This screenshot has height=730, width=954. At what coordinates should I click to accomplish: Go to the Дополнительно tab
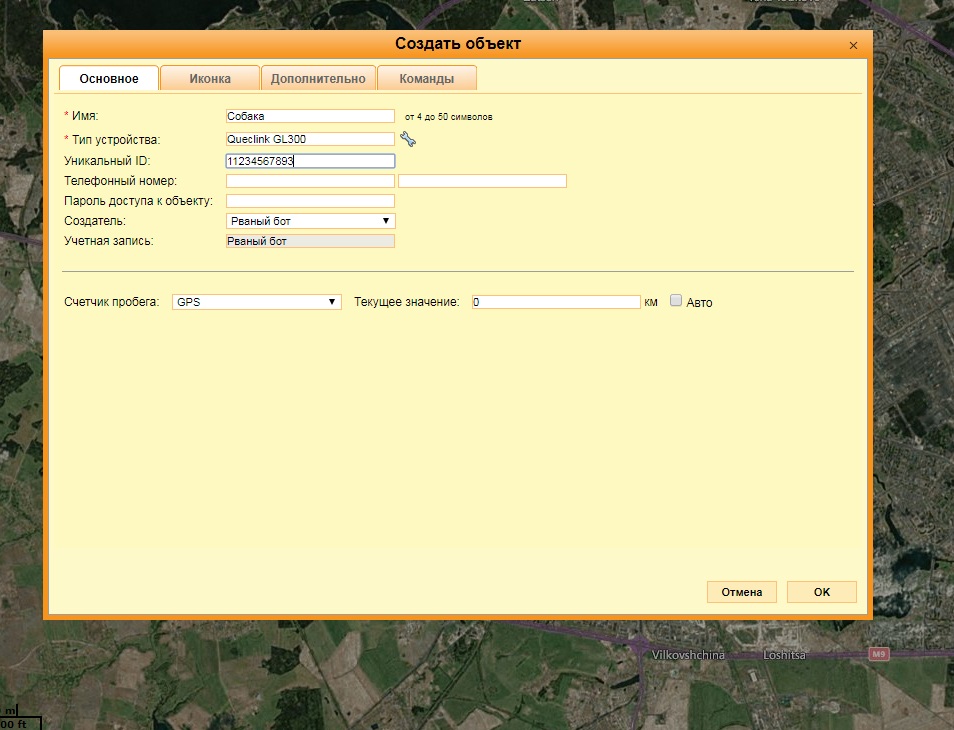(x=318, y=79)
